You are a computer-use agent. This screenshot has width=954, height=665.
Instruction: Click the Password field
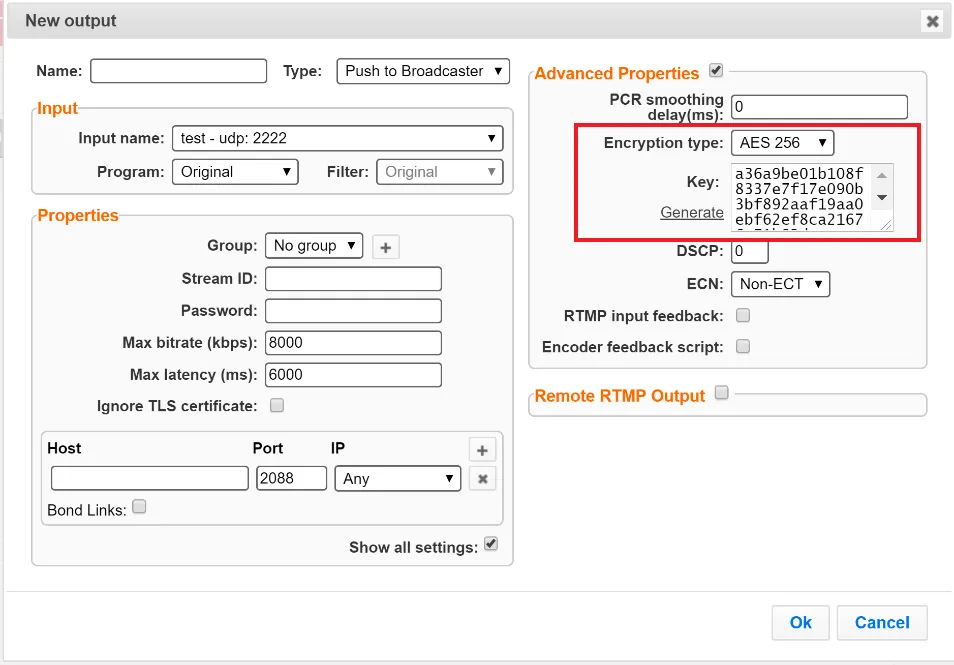point(353,311)
